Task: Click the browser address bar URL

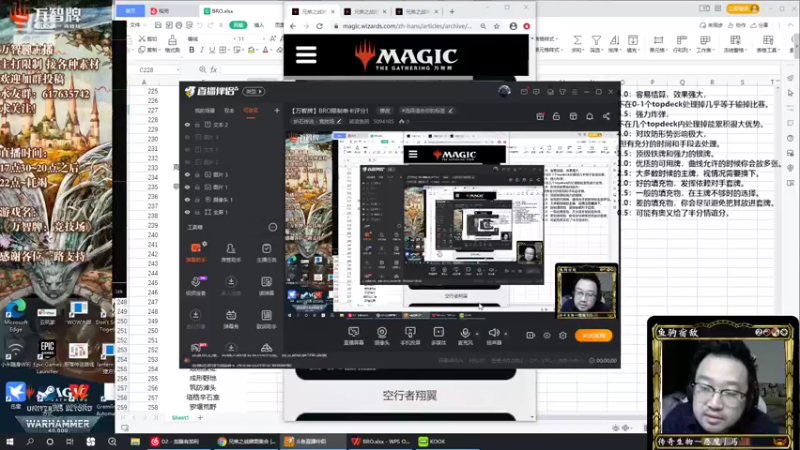Action: [x=407, y=26]
